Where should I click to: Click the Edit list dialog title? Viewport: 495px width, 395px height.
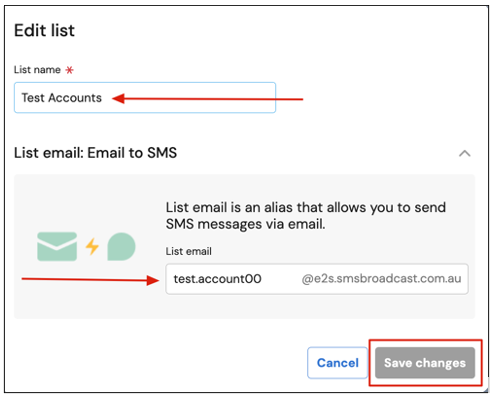pyautogui.click(x=44, y=30)
